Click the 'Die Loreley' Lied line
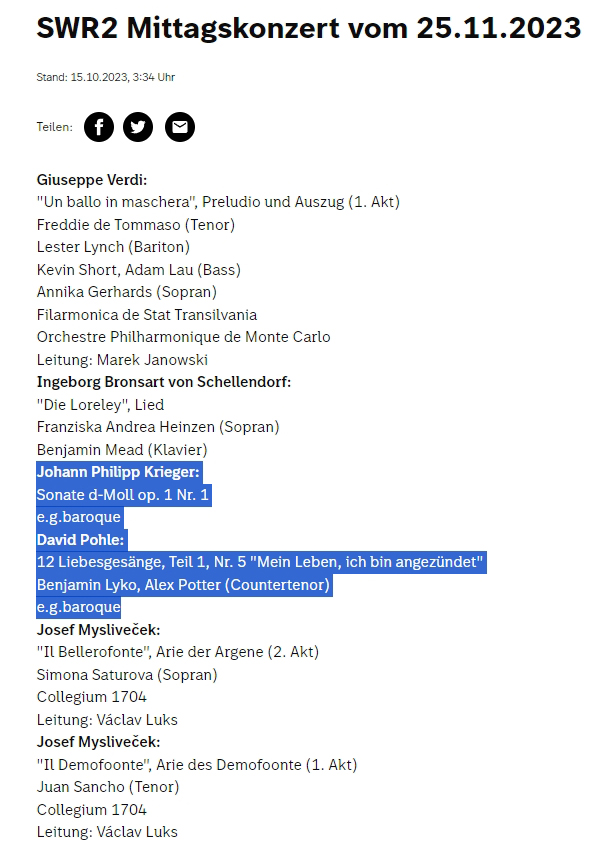This screenshot has height=863, width=601. pos(100,404)
